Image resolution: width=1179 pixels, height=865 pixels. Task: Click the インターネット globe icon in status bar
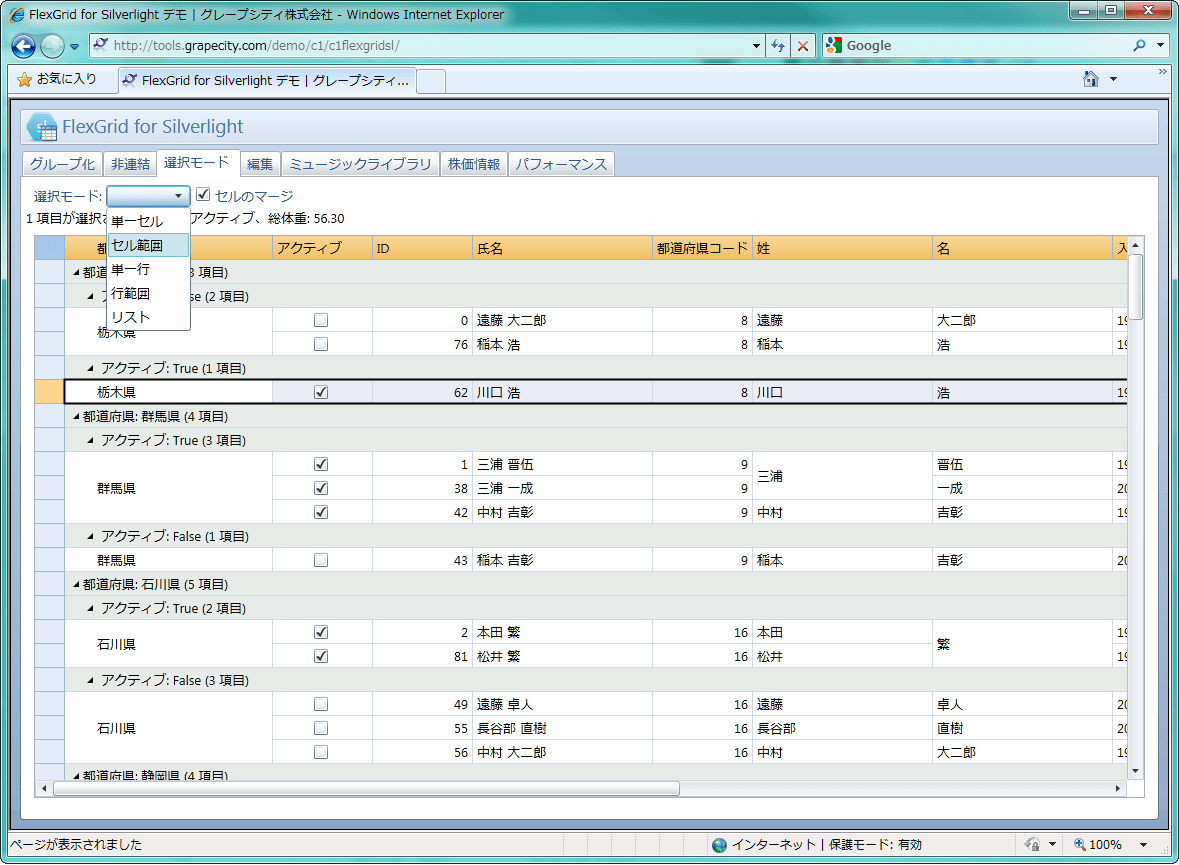point(719,845)
